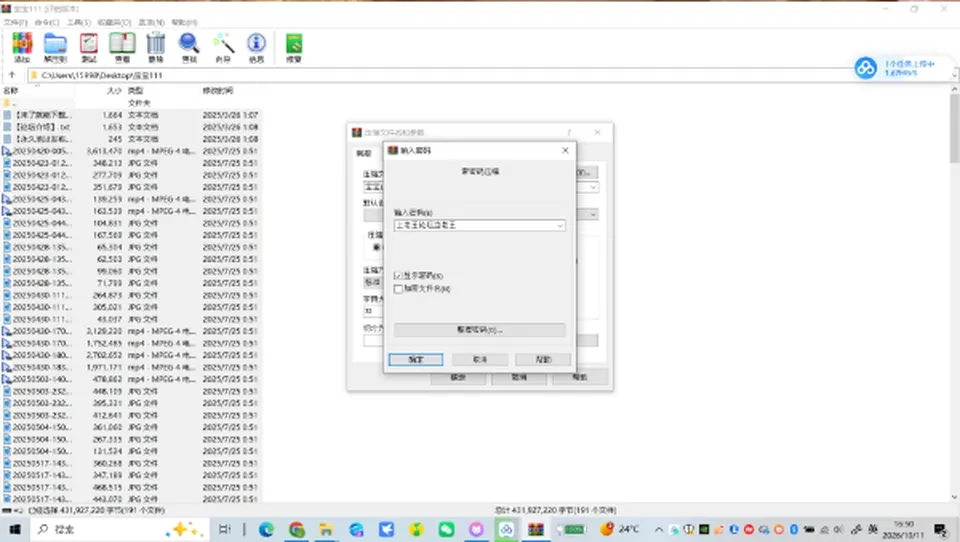Click Cancel button of background archive dialog
The height and width of the screenshot is (542, 960).
point(519,377)
